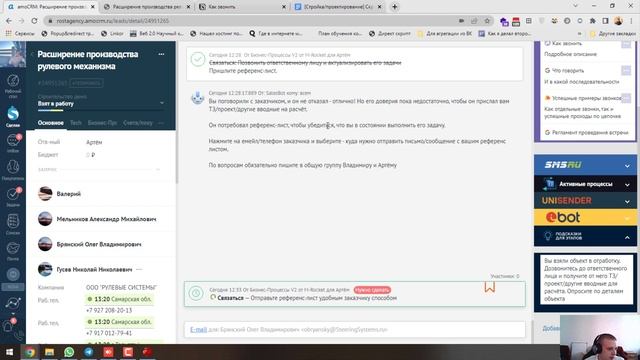The width and height of the screenshot is (640, 360).
Task: Open contact Брянский Олег Владимирович
Action: [99, 244]
